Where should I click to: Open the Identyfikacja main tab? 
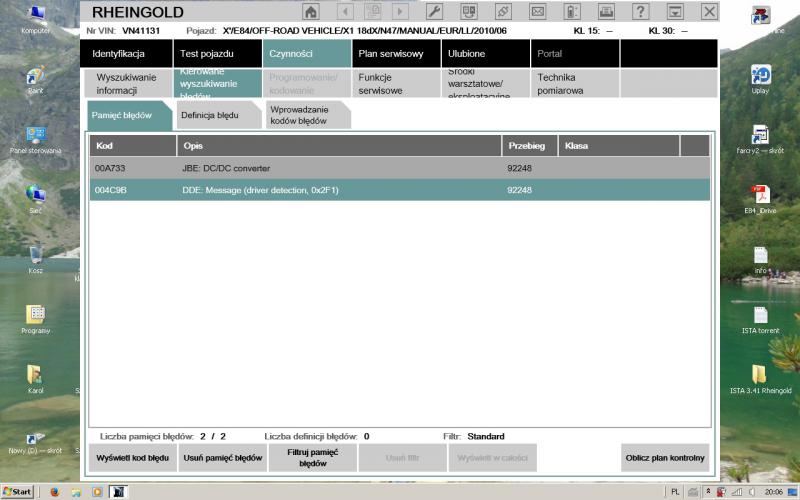click(127, 54)
